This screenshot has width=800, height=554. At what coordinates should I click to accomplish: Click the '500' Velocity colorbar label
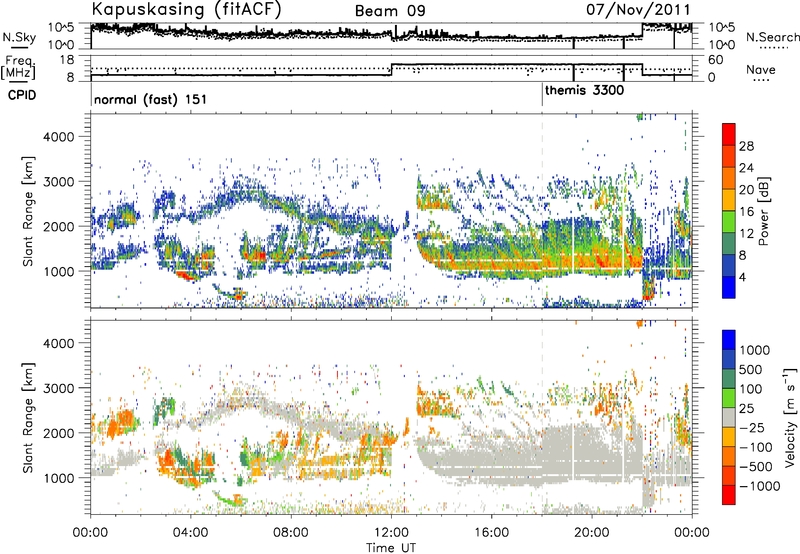click(752, 370)
